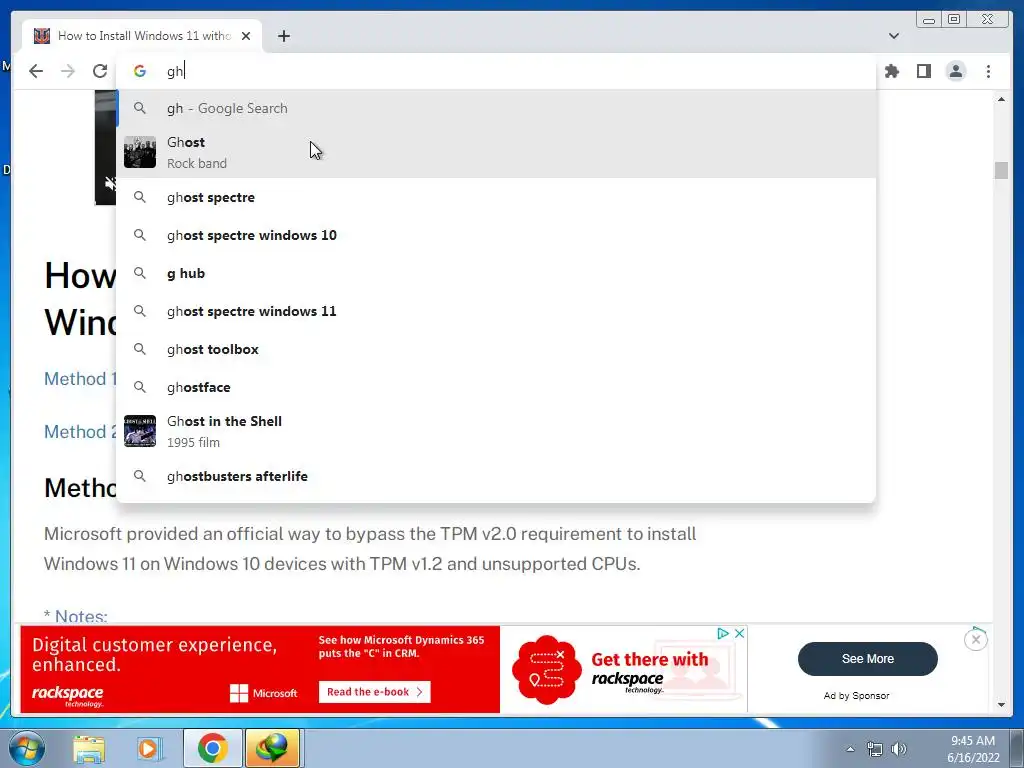This screenshot has width=1024, height=768.
Task: Open the Extensions puzzle-piece icon
Action: coord(891,71)
